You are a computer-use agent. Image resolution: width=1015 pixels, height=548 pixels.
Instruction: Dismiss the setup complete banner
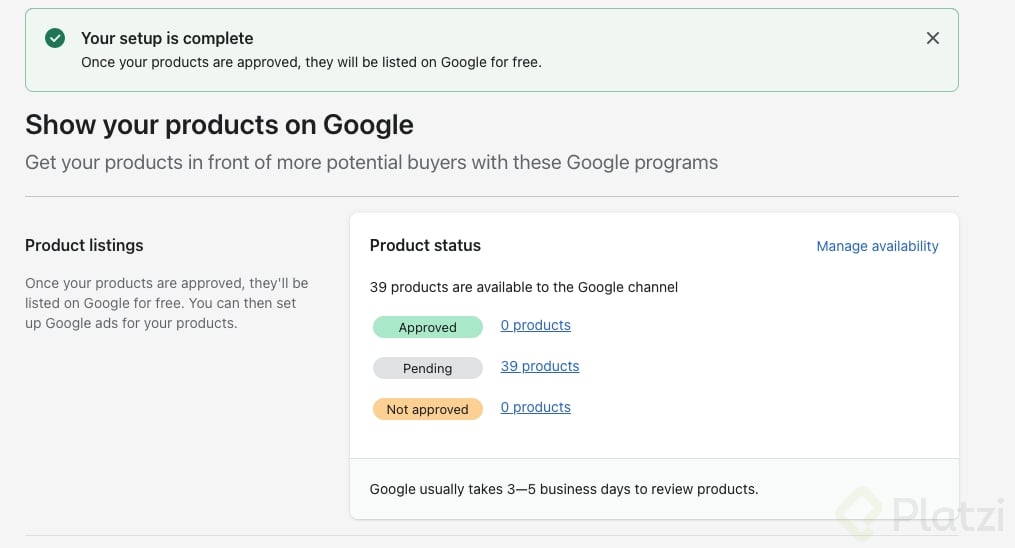pyautogui.click(x=932, y=38)
